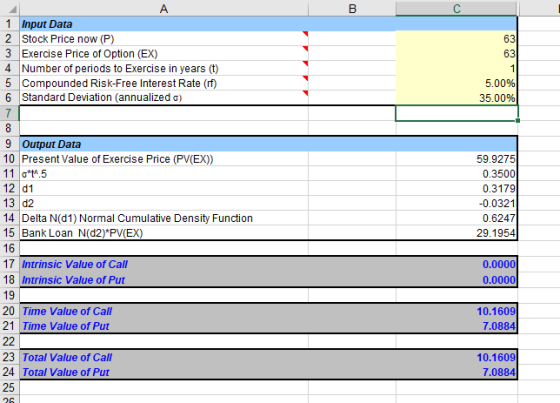This screenshot has width=560, height=403.
Task: Select Time Value of Put 7.0884 cell
Action: click(x=456, y=326)
